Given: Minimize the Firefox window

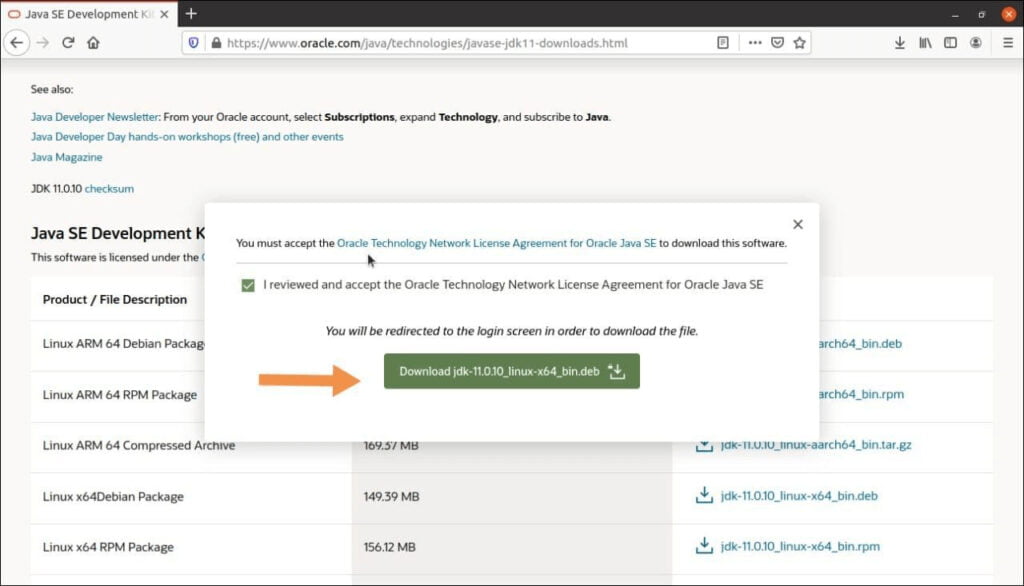Looking at the screenshot, I should (x=955, y=14).
